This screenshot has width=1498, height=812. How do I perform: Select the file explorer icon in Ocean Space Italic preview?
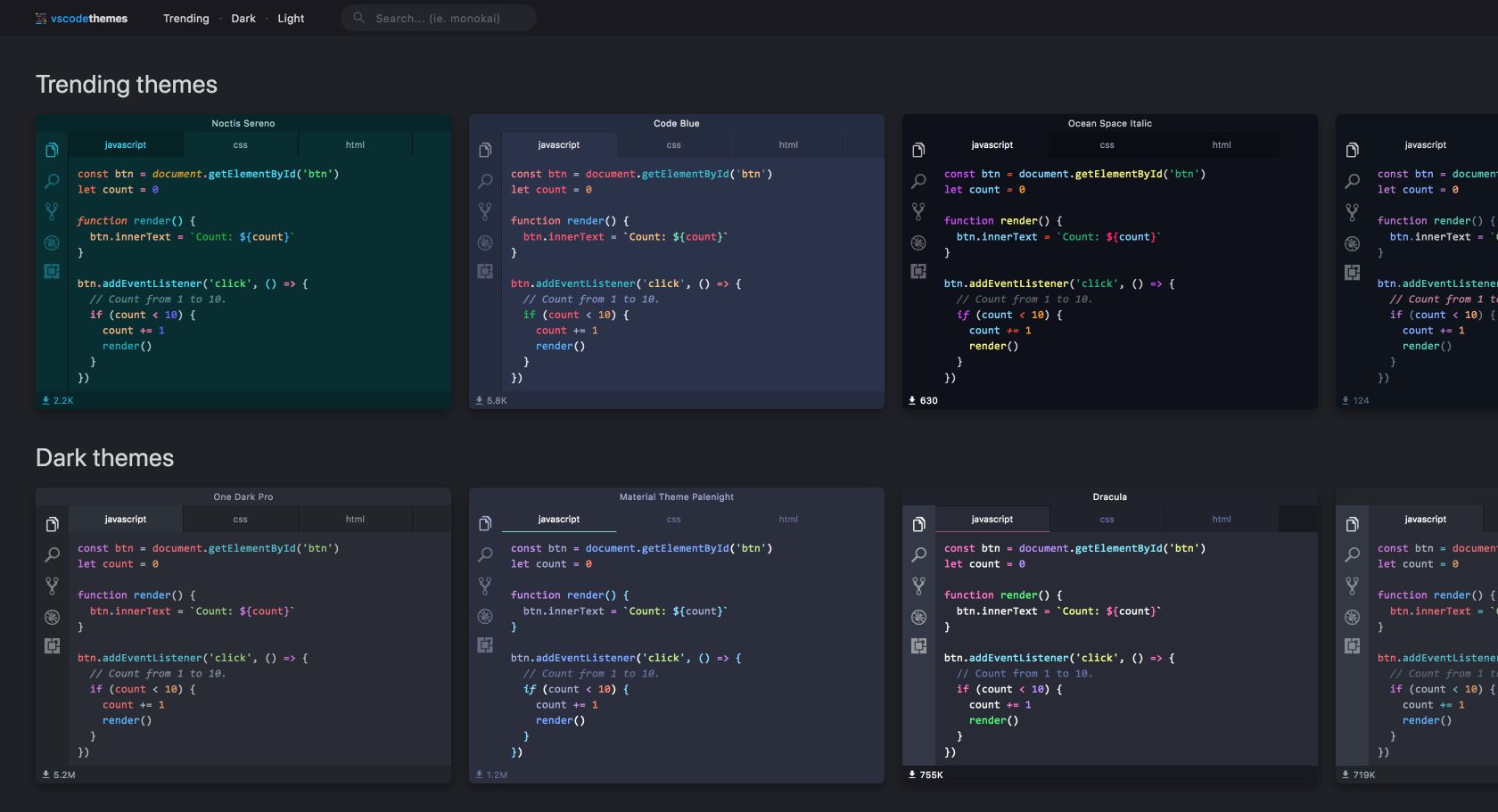[918, 151]
